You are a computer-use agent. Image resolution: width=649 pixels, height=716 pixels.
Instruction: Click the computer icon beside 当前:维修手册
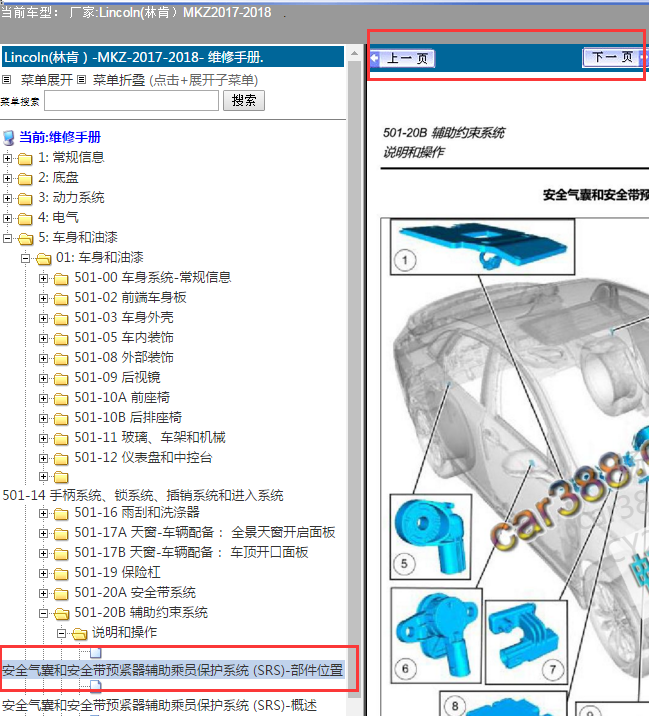9,137
